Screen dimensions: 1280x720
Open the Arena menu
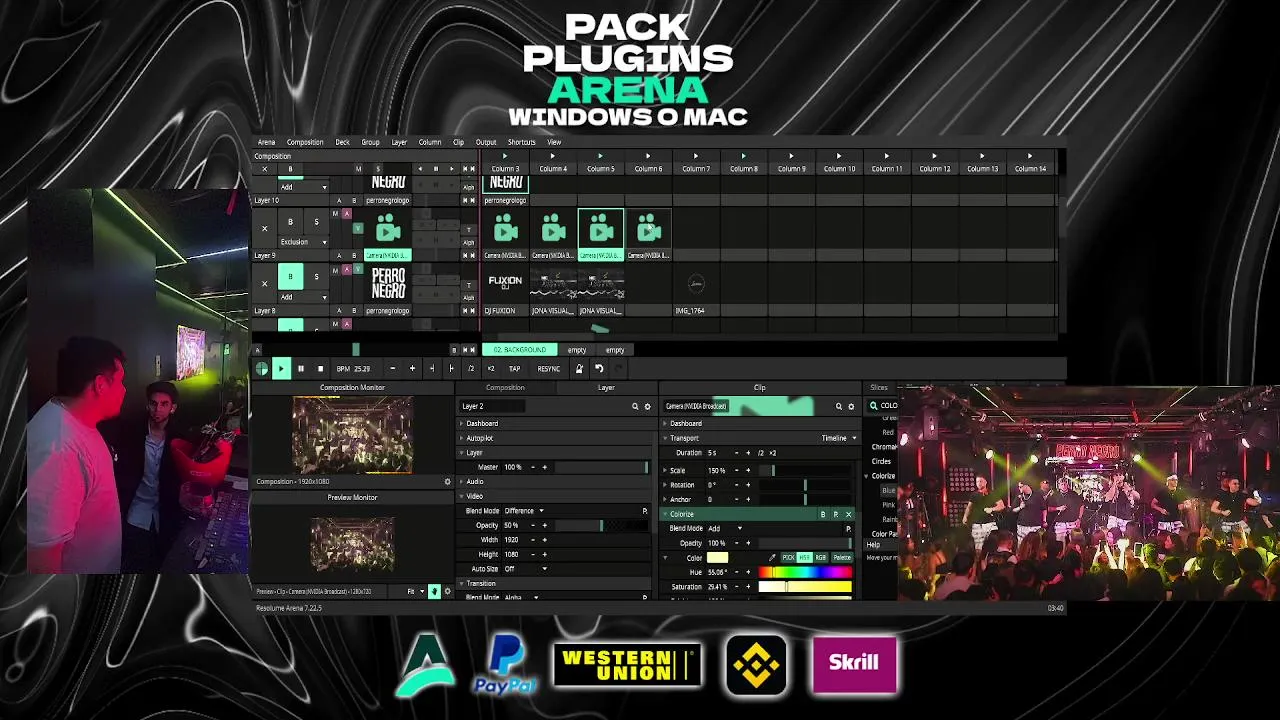266,142
